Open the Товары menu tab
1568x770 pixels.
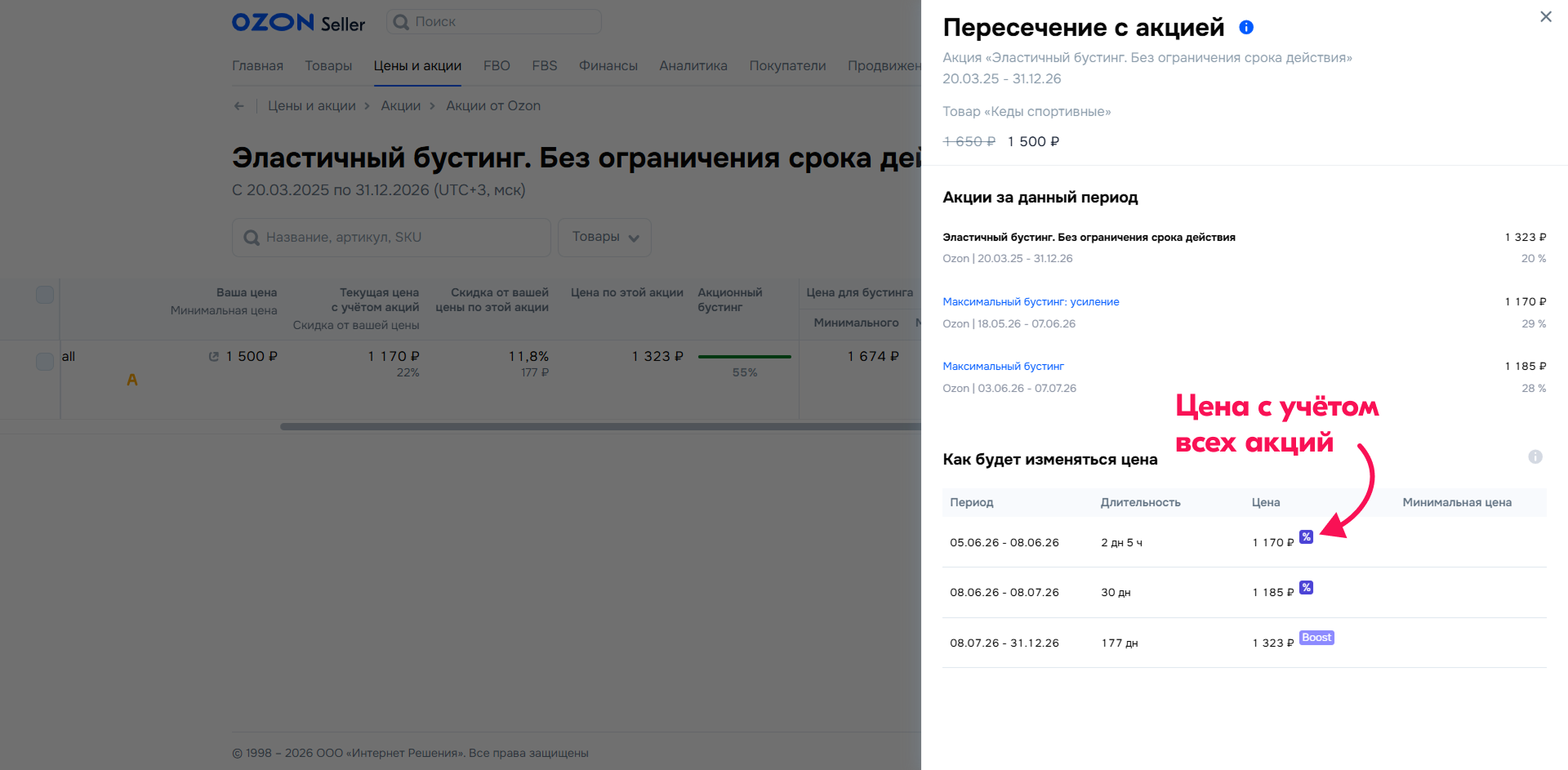pyautogui.click(x=328, y=66)
